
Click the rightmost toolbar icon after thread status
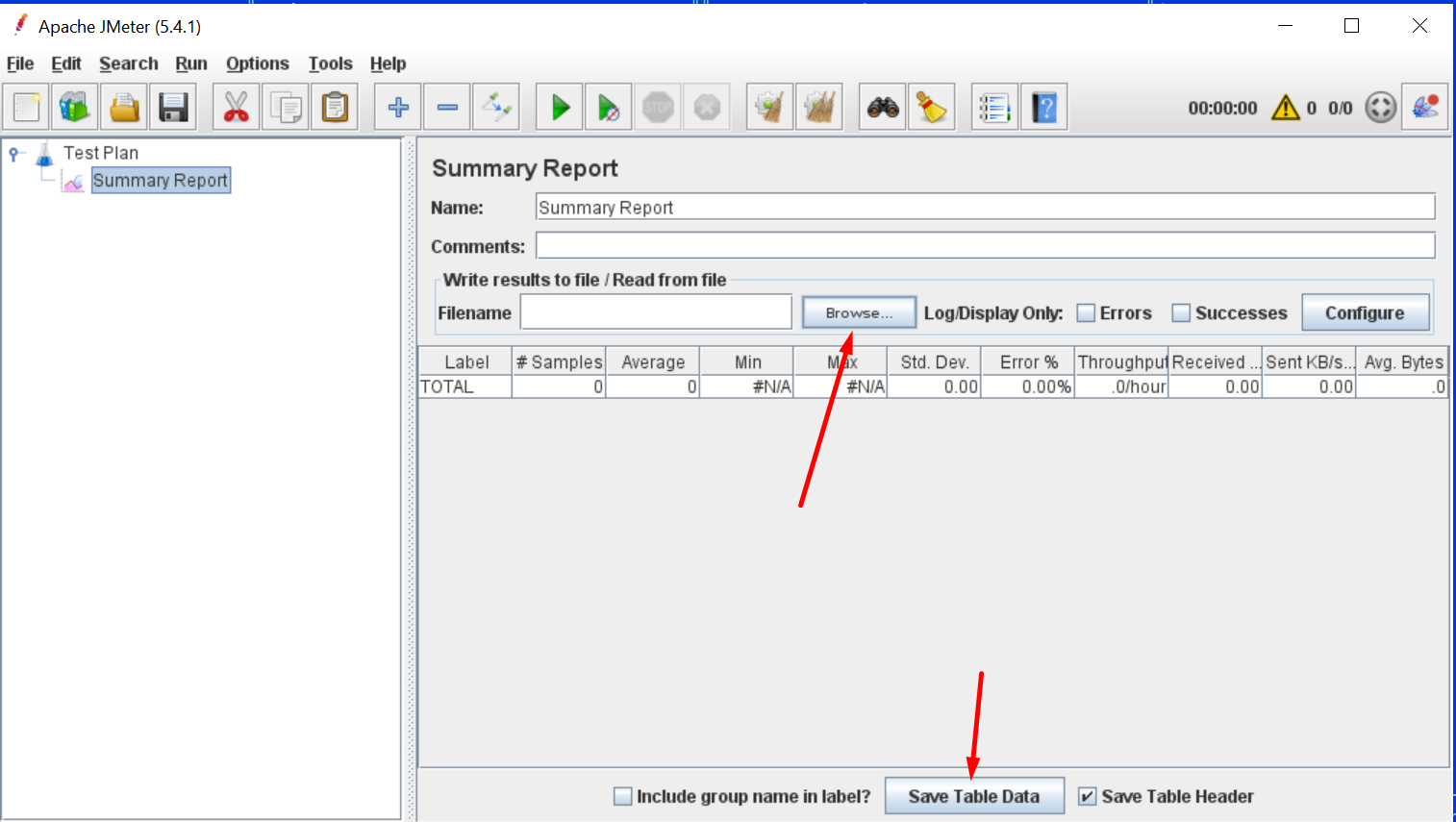(x=1425, y=107)
